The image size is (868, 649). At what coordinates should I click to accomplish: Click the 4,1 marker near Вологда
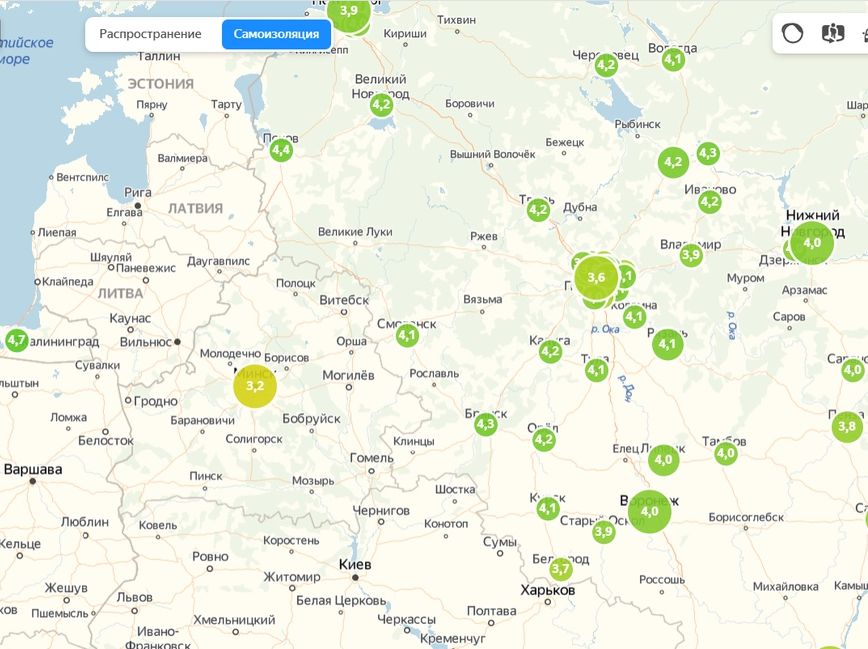click(673, 59)
